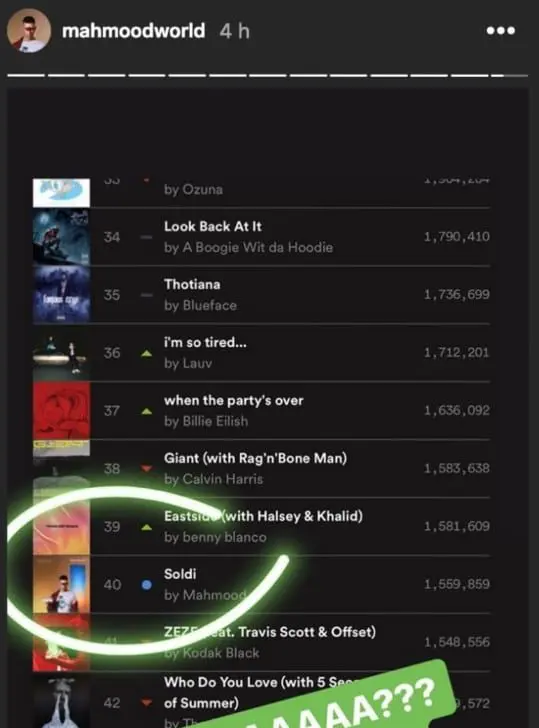Click the green up arrow at rank 39
This screenshot has height=728, width=539.
tap(146, 527)
